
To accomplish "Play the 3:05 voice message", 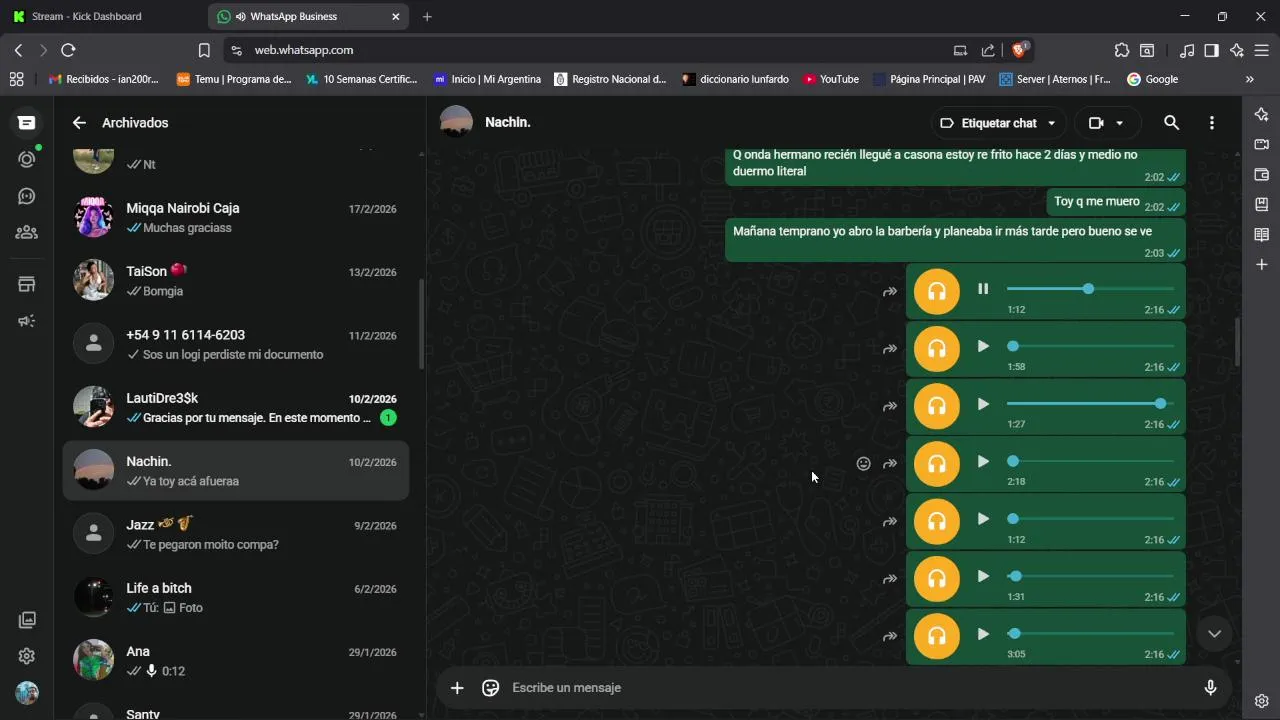I will [x=983, y=634].
